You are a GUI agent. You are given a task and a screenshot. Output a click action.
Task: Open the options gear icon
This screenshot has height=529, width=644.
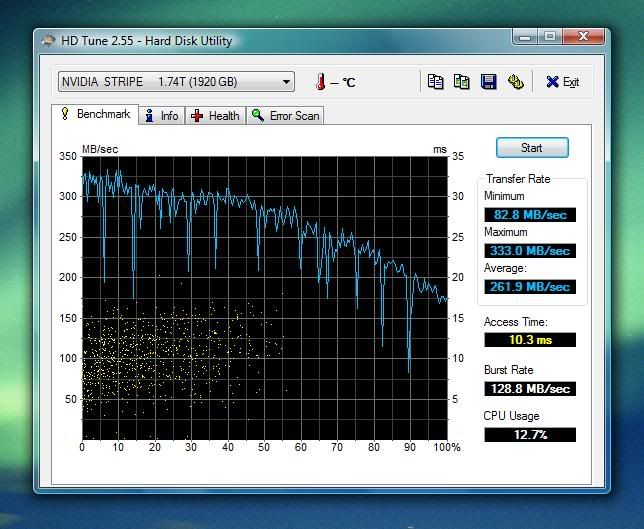(515, 81)
